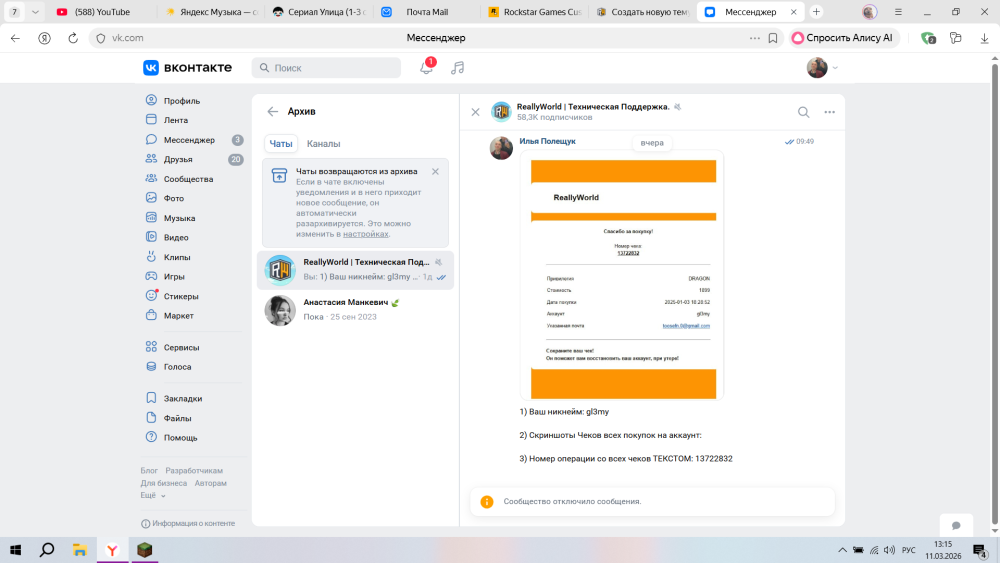Click the Файлы document icon

coord(151,418)
